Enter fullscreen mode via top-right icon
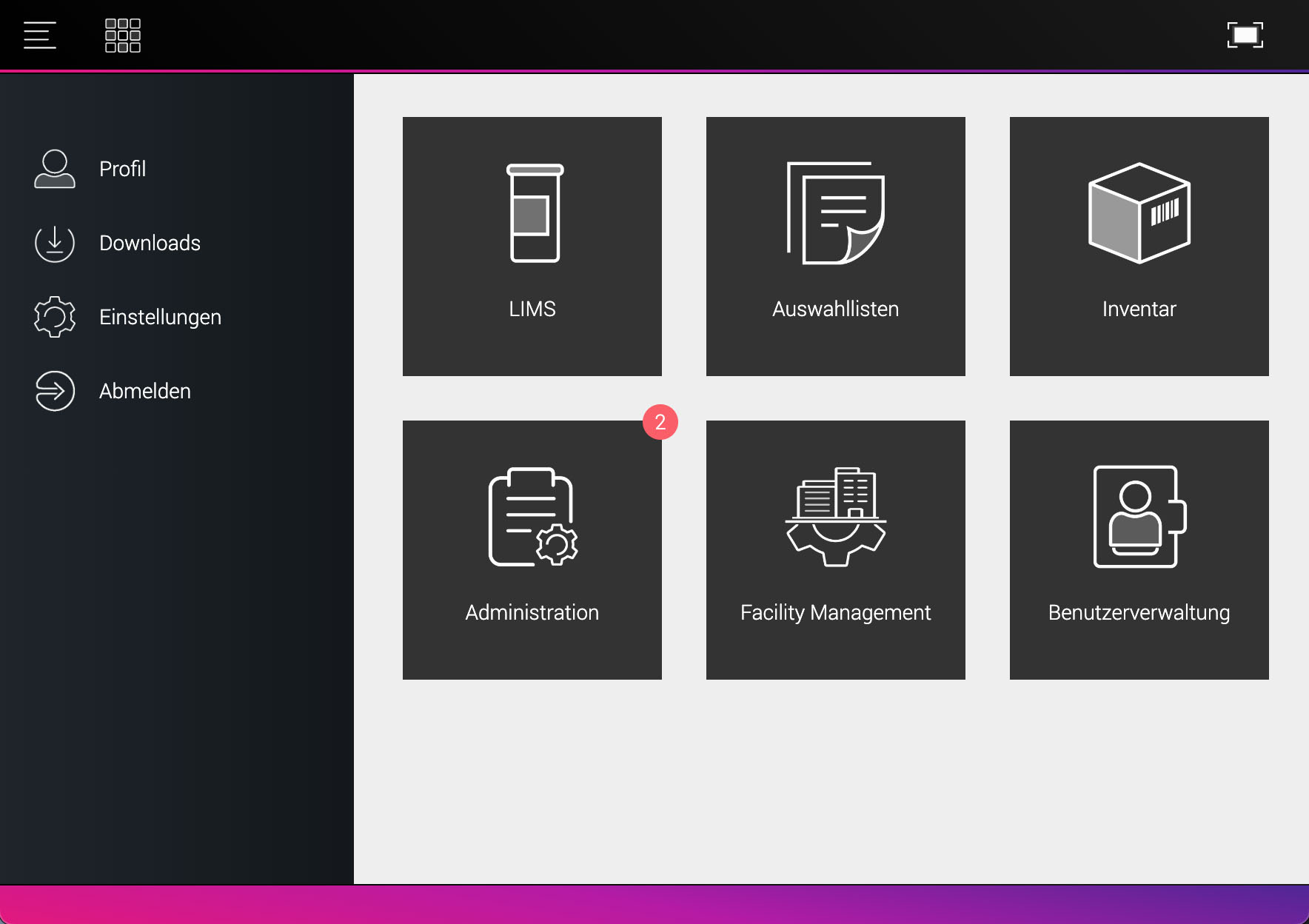Viewport: 1309px width, 924px height. (x=1245, y=36)
